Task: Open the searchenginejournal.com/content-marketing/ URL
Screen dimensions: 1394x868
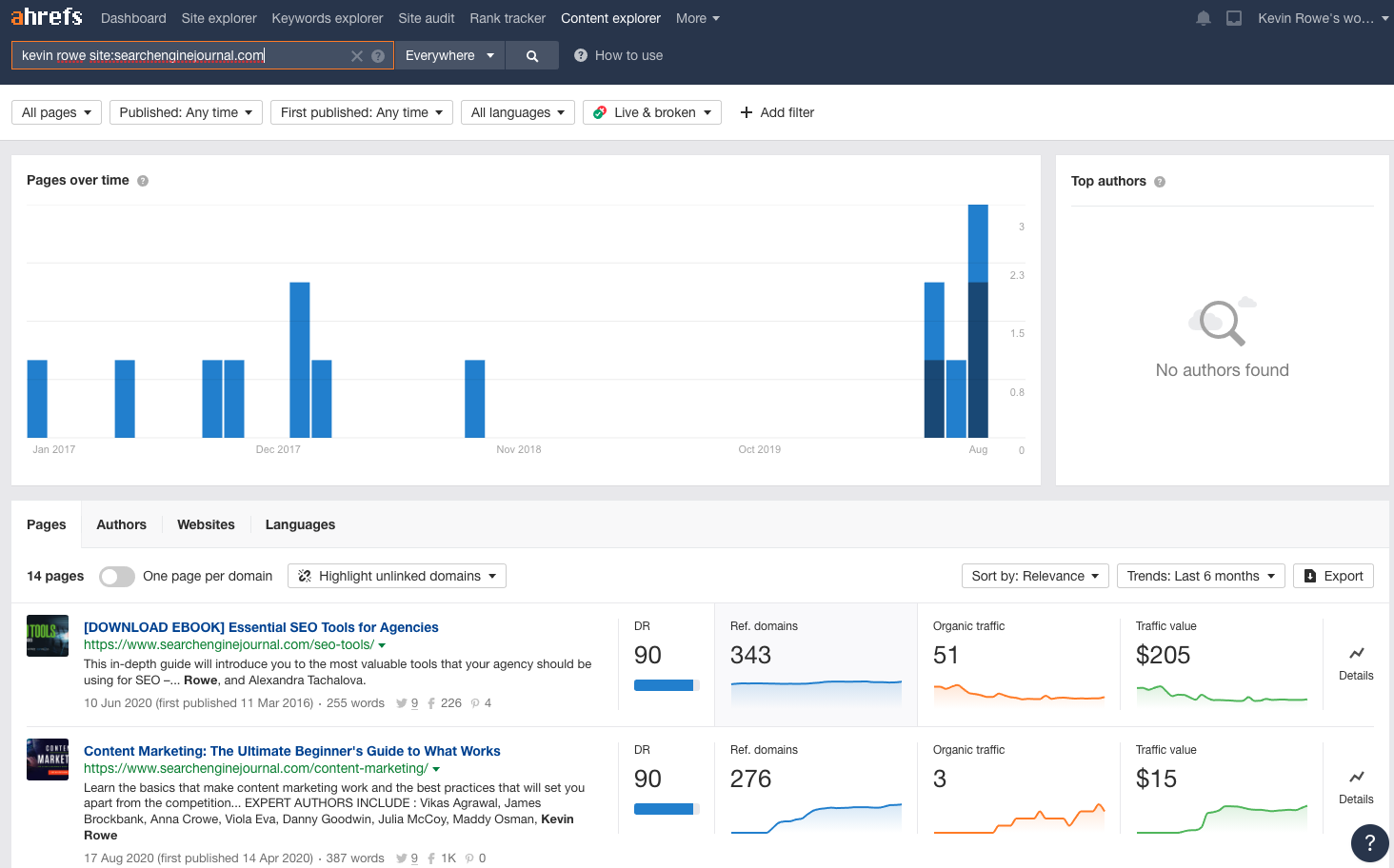Action: [x=256, y=768]
